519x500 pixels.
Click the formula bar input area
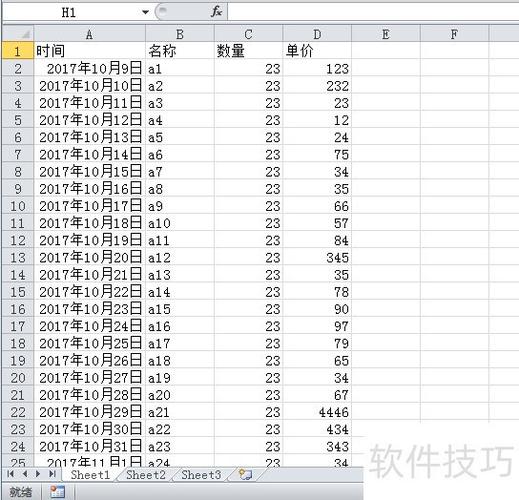coord(373,12)
